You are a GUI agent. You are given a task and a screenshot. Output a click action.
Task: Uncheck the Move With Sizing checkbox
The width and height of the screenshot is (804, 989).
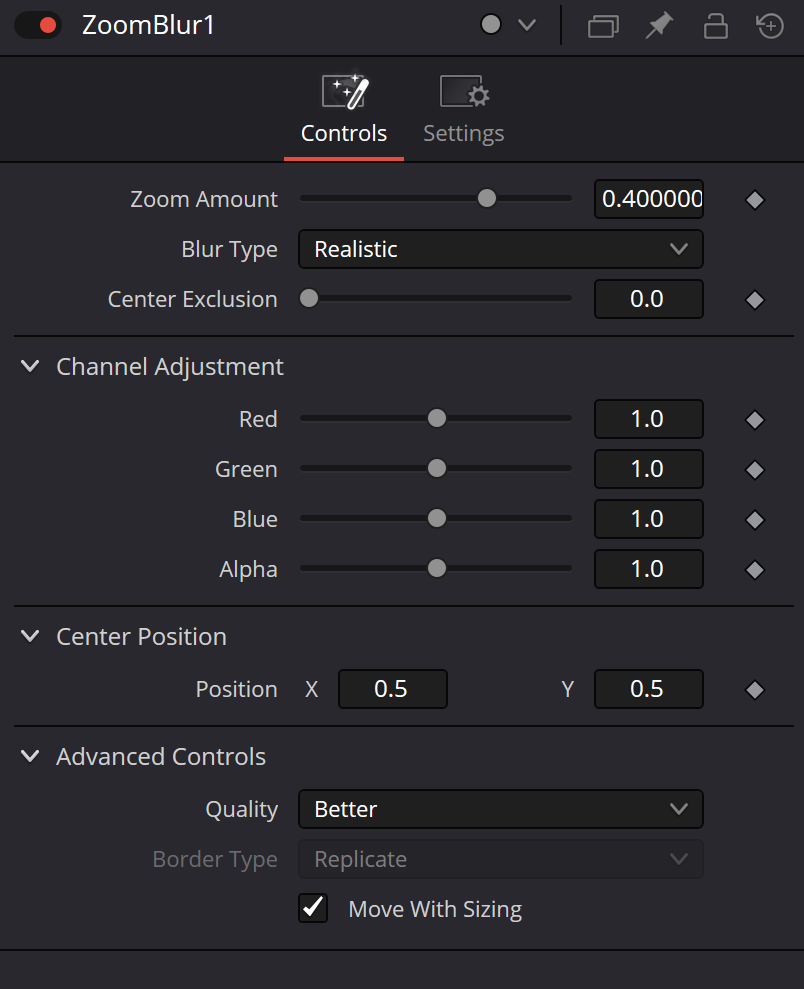click(x=313, y=908)
